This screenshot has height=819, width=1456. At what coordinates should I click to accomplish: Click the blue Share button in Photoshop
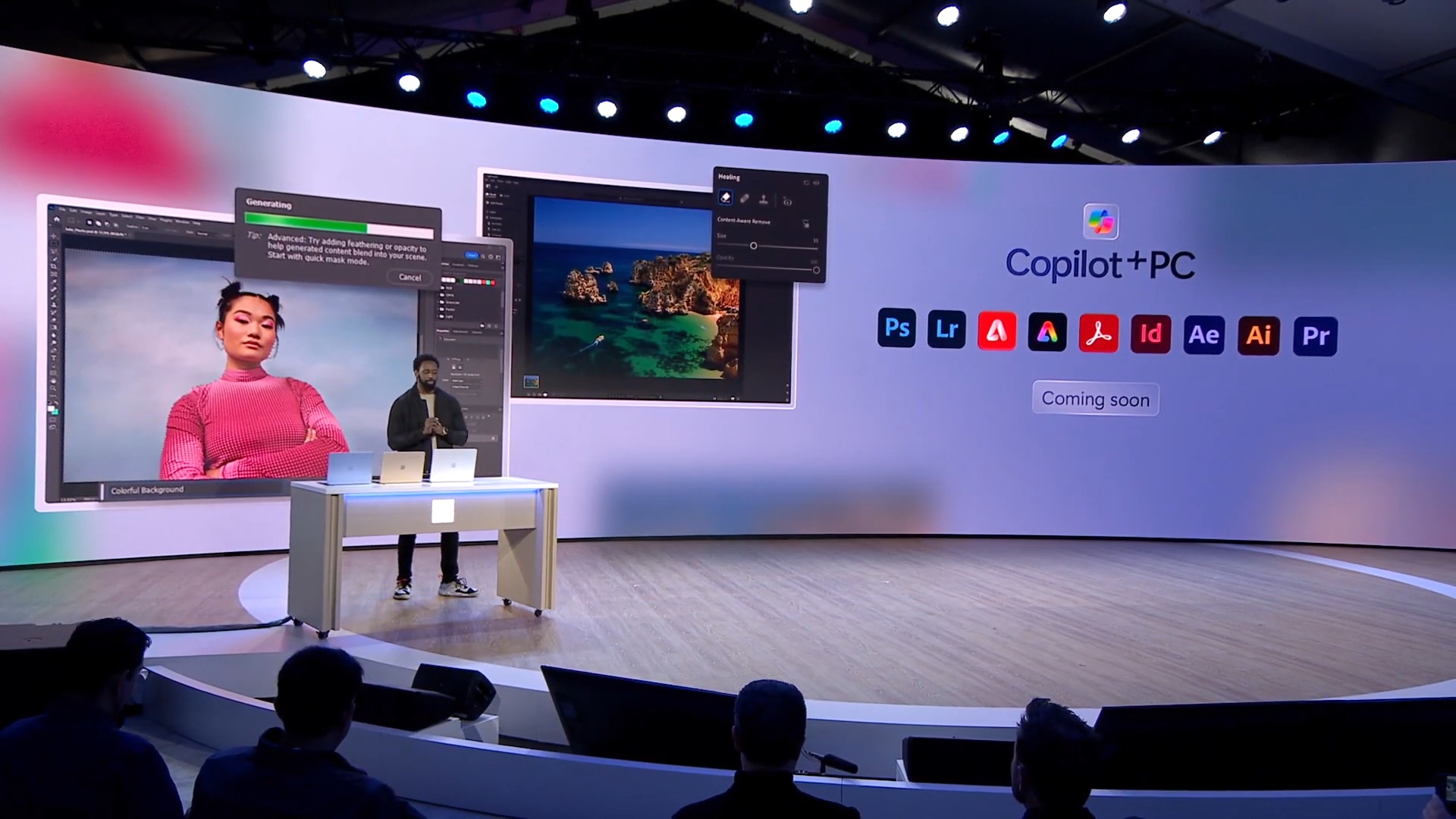pos(472,256)
